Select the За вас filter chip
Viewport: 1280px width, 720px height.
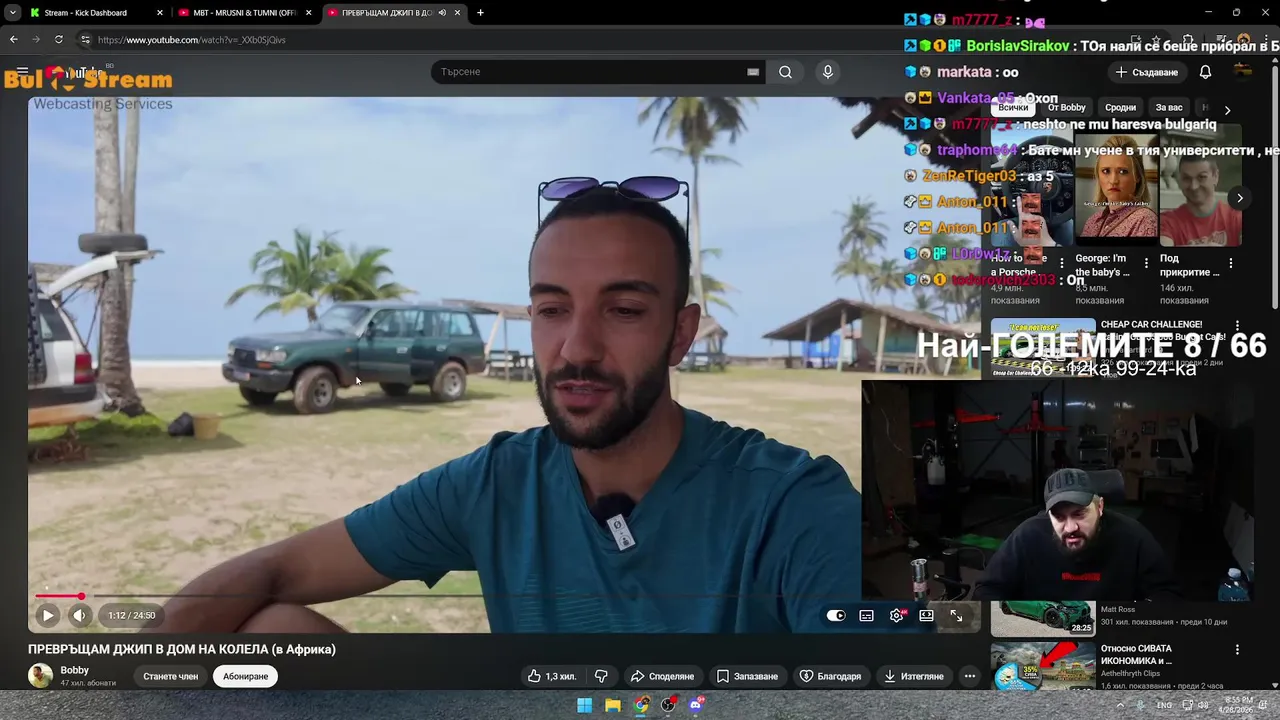pyautogui.click(x=1169, y=108)
